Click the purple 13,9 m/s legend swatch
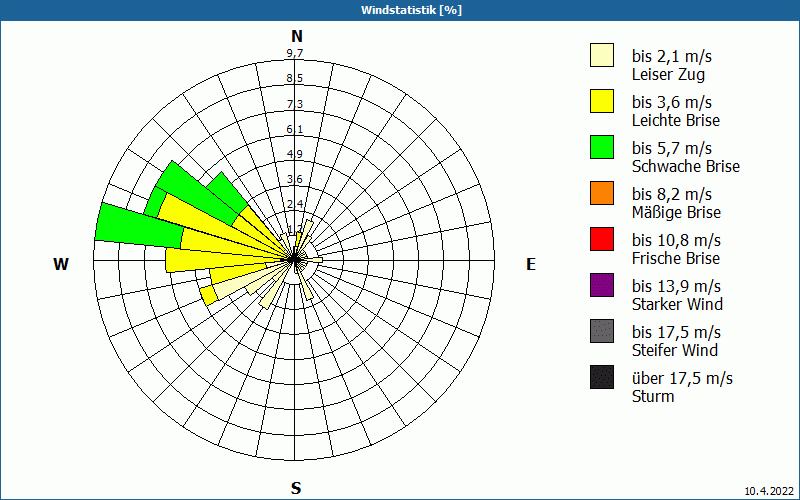Screen dimensions: 800x500 coord(602,285)
